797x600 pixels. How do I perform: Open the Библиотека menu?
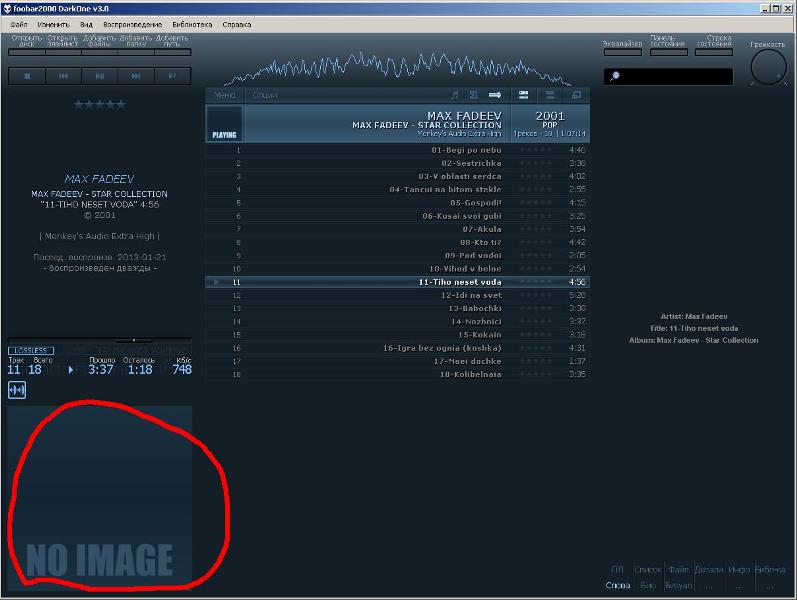192,24
